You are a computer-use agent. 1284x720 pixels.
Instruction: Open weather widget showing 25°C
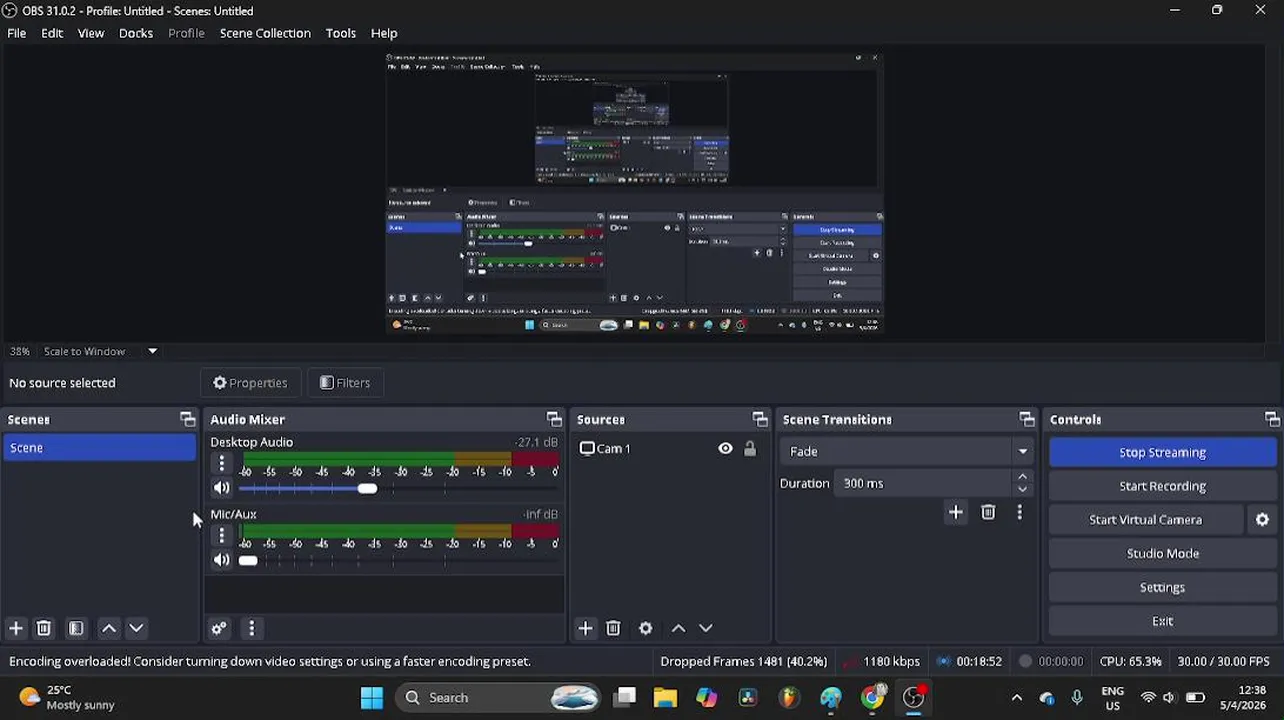[66, 697]
